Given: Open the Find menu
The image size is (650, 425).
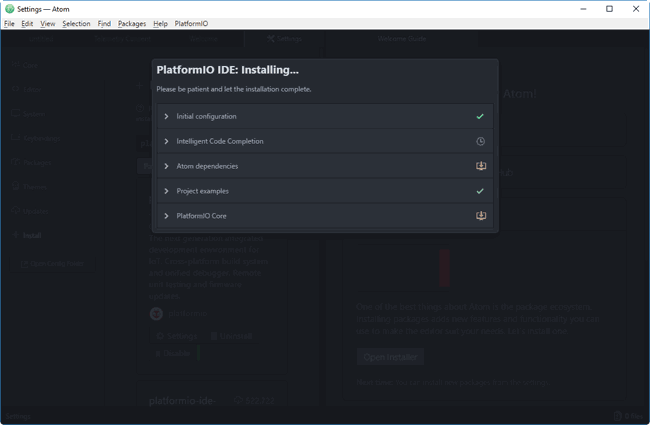Looking at the screenshot, I should (104, 24).
